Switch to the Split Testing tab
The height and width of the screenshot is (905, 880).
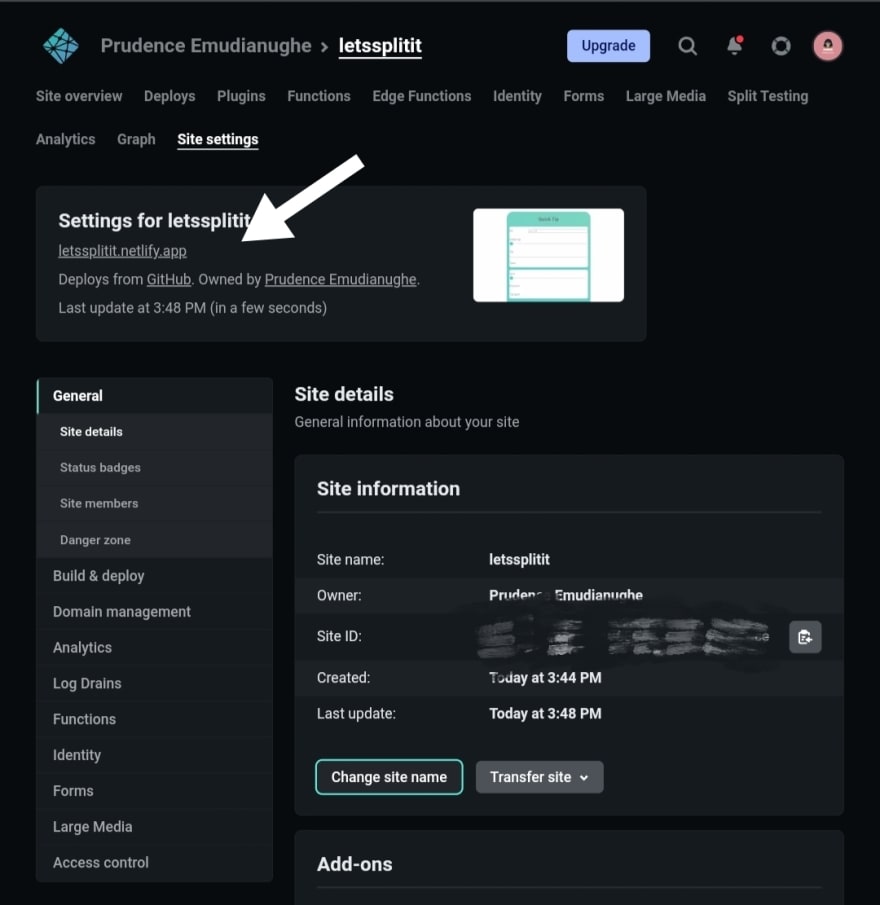coord(768,96)
